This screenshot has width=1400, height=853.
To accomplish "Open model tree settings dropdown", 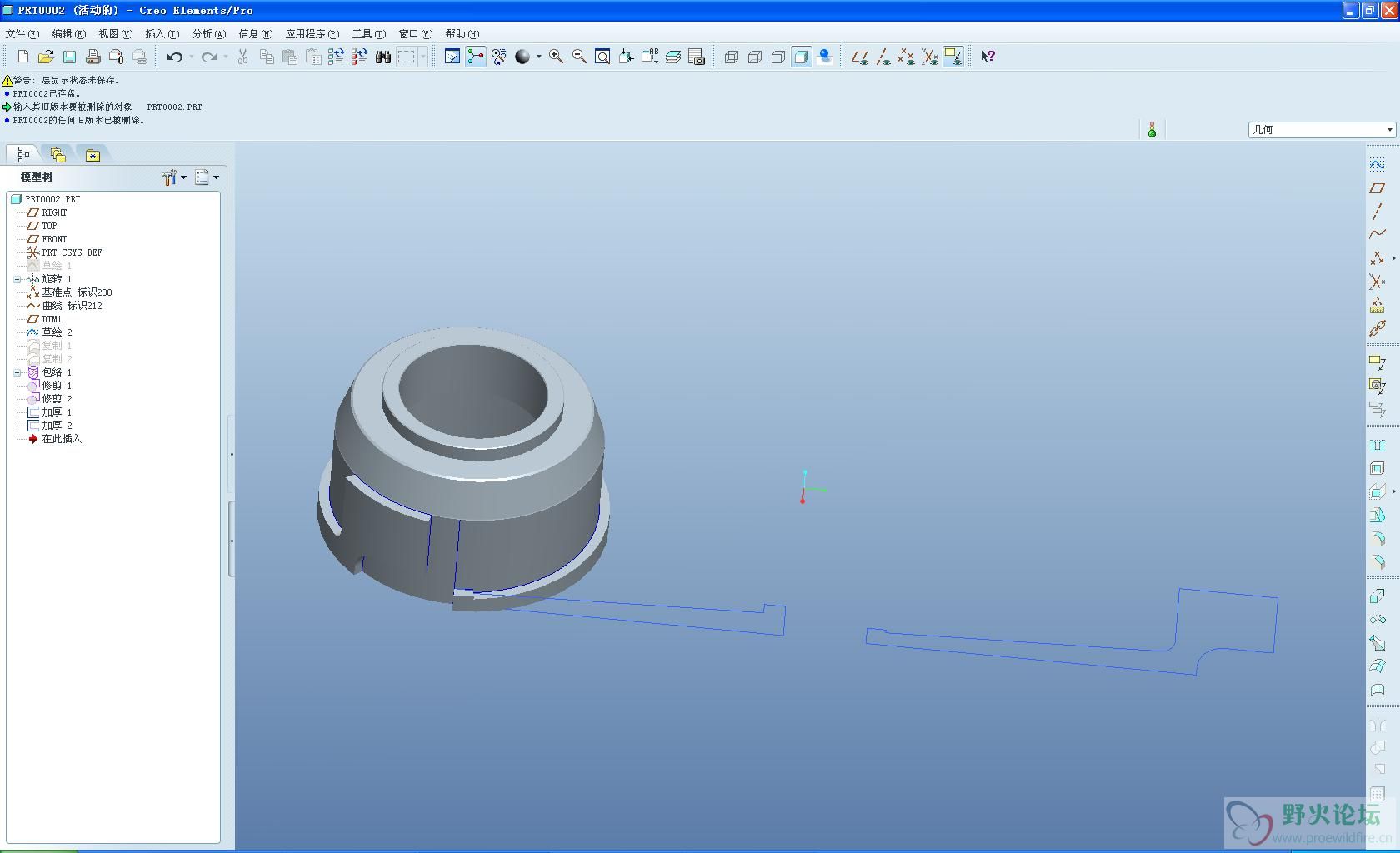I will coord(174,177).
